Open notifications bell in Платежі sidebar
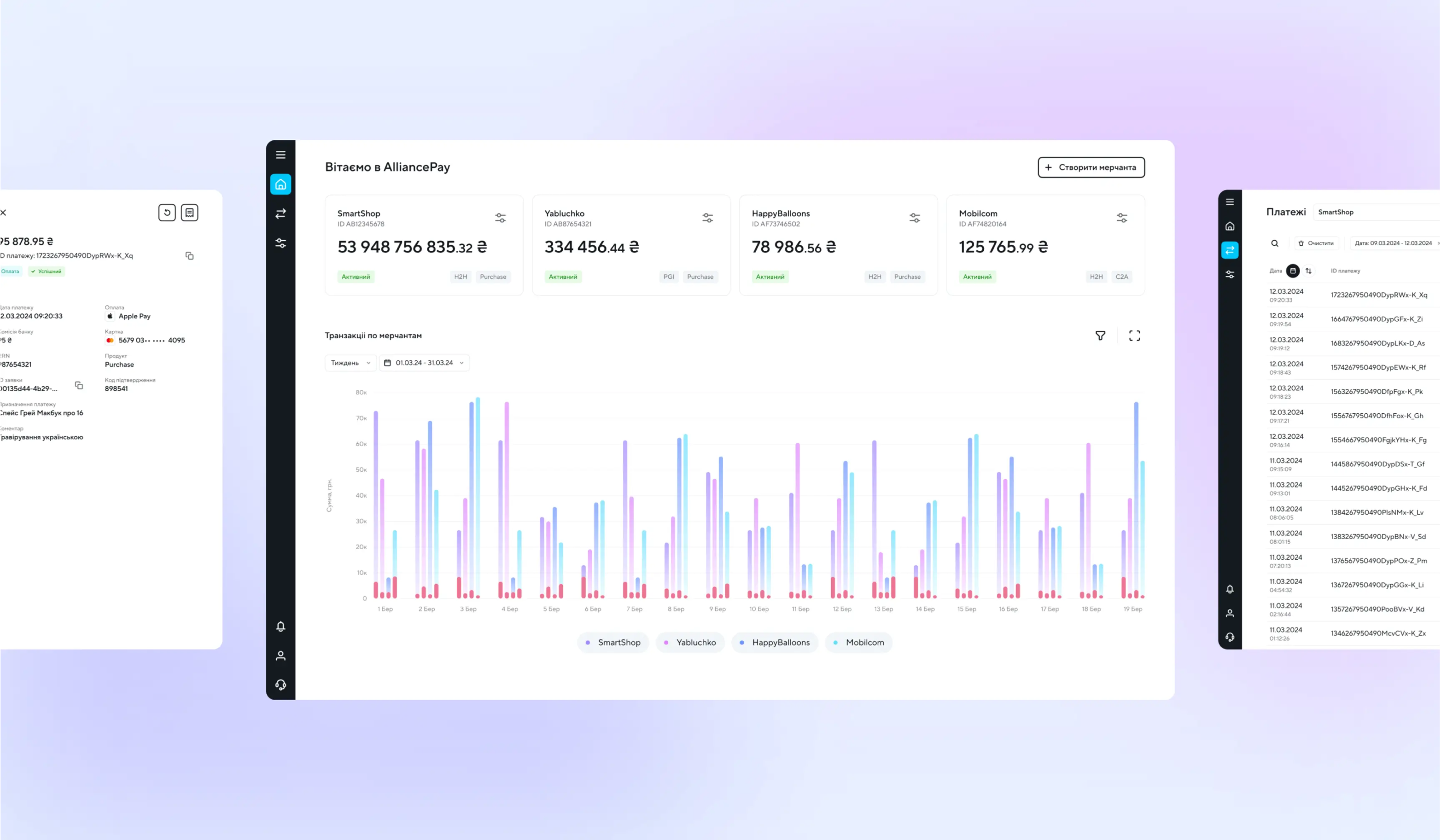The height and width of the screenshot is (840, 1440). pyautogui.click(x=1230, y=589)
